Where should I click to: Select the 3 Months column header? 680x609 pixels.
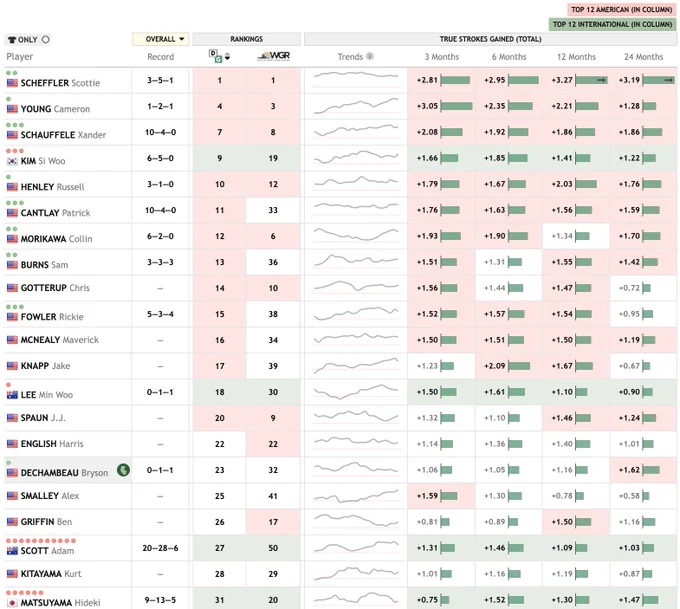(x=441, y=57)
